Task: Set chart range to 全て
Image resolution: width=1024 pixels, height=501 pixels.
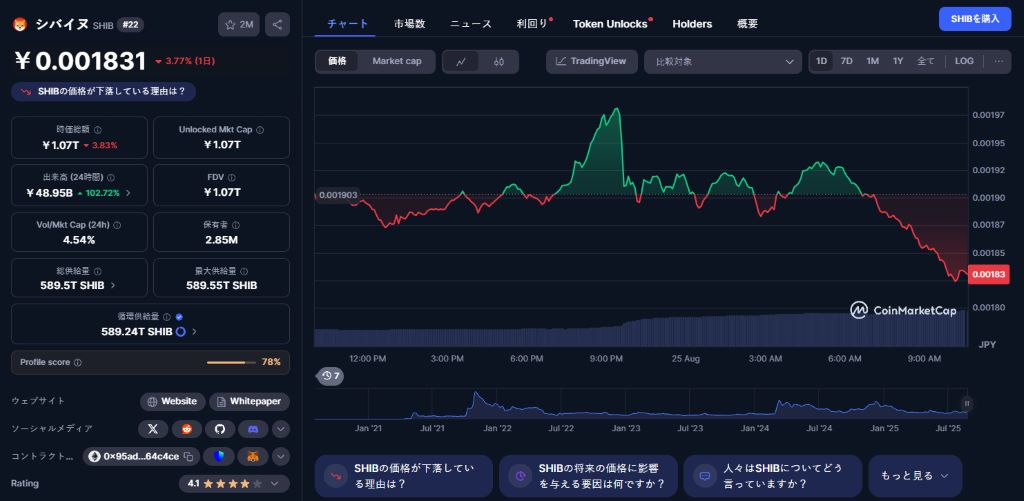Action: tap(926, 61)
